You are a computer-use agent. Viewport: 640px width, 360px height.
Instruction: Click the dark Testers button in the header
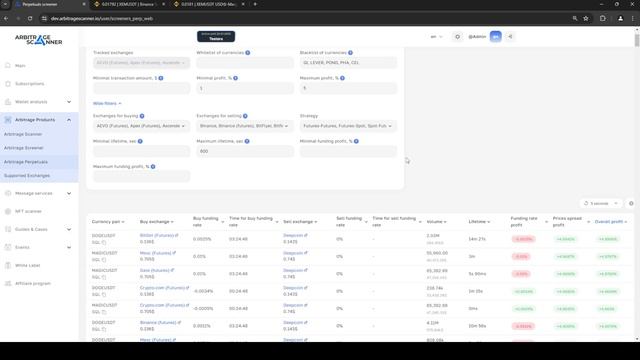pos(216,36)
